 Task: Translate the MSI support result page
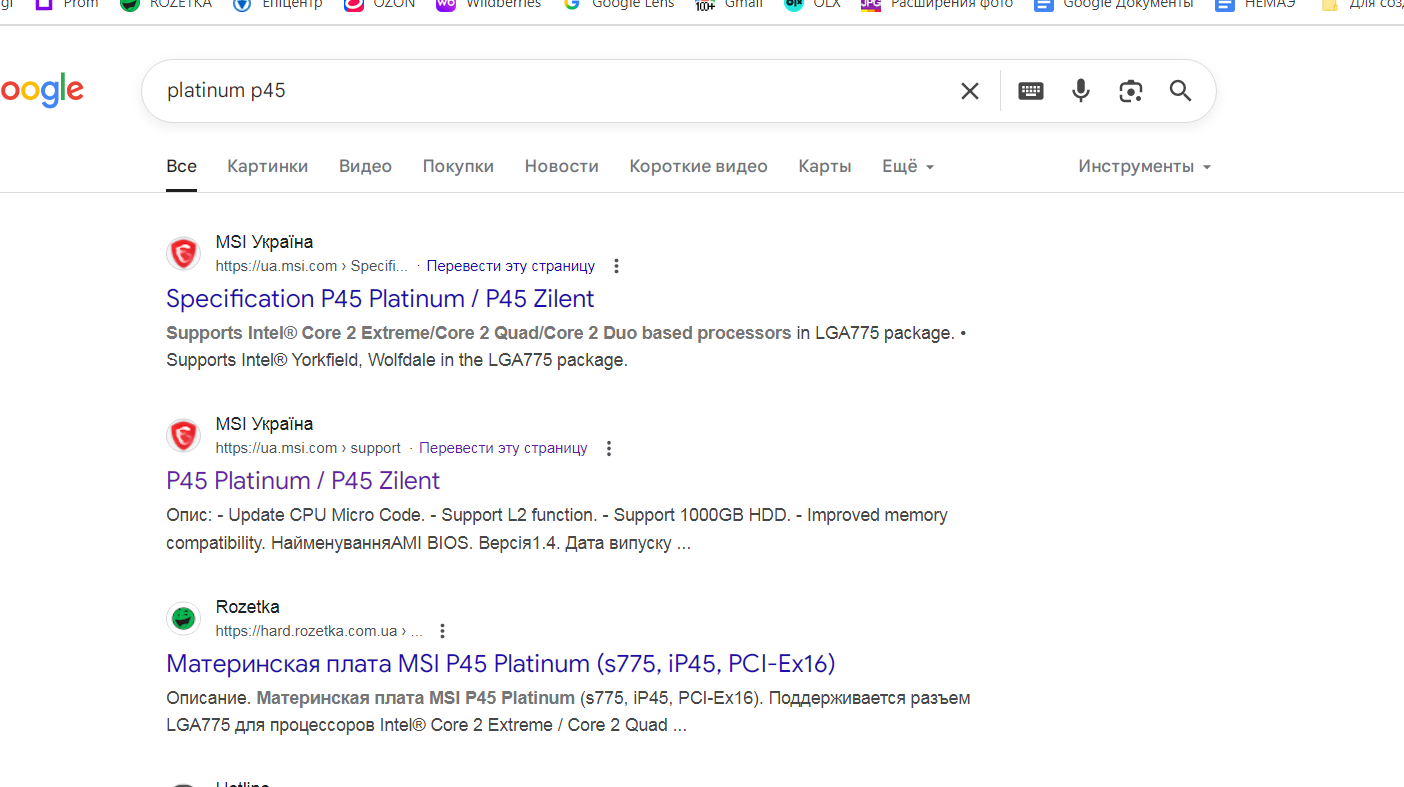point(503,448)
